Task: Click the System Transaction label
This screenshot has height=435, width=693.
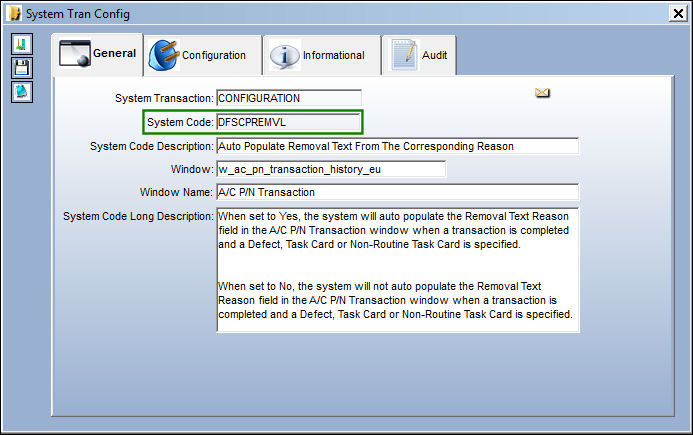Action: (x=164, y=98)
